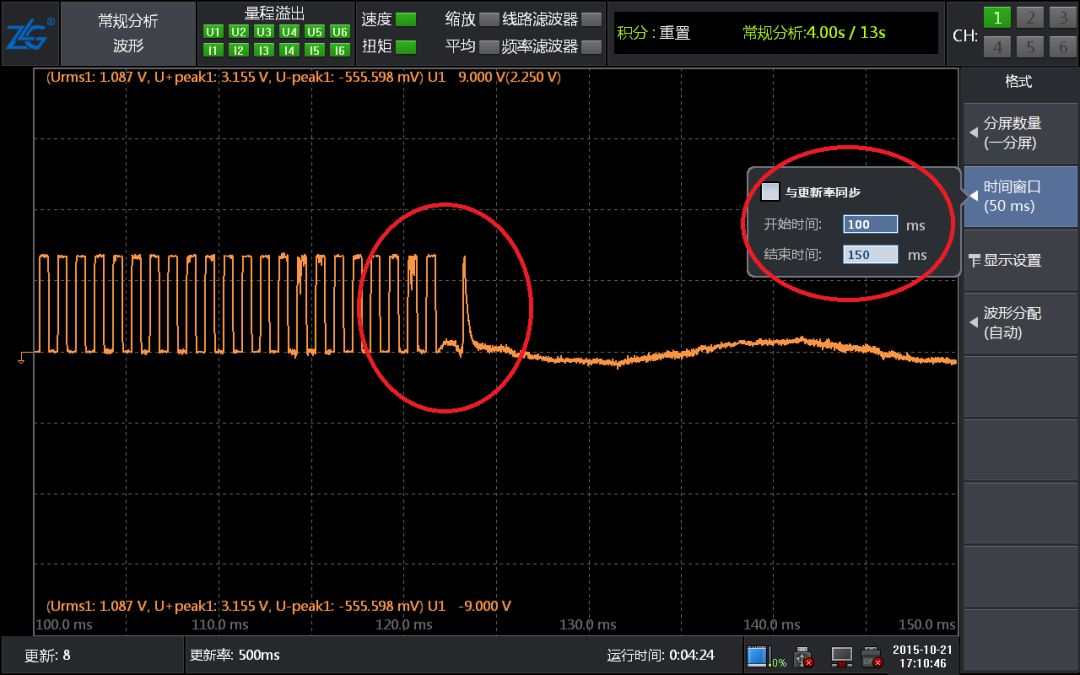
Task: Click the 开始时间 input field
Action: (x=870, y=225)
